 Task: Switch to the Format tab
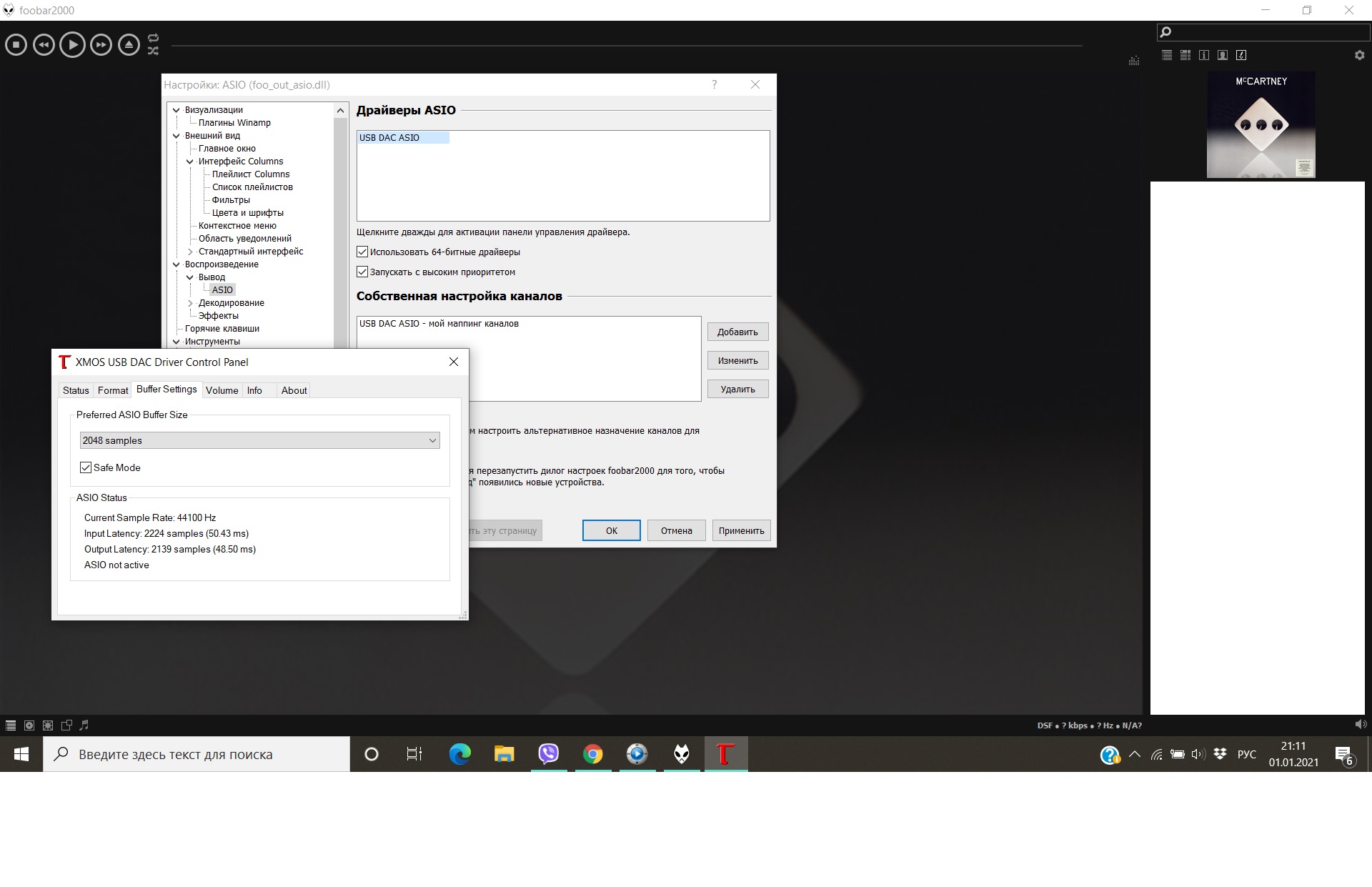pos(113,390)
